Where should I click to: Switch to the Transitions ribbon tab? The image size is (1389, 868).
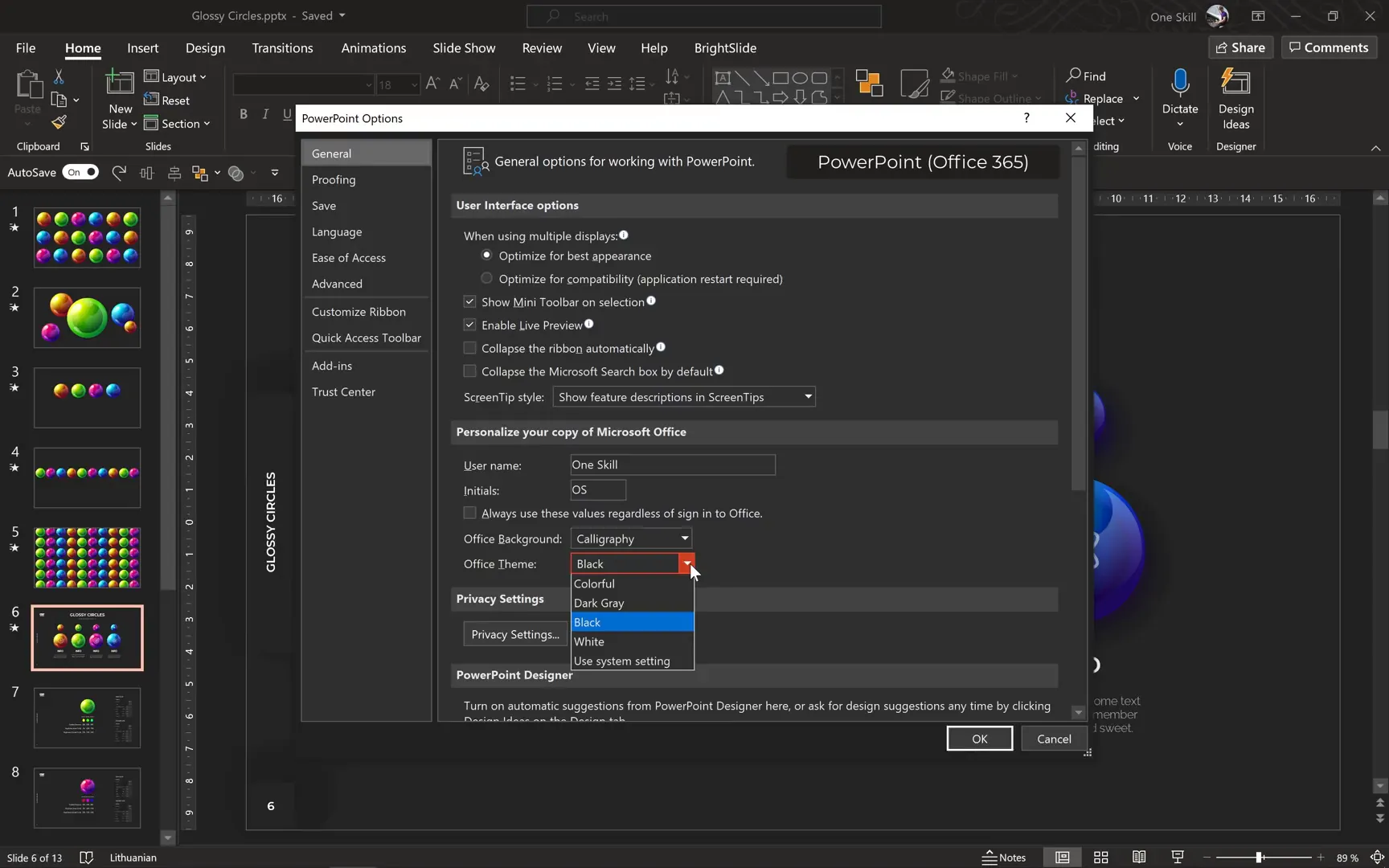point(282,47)
